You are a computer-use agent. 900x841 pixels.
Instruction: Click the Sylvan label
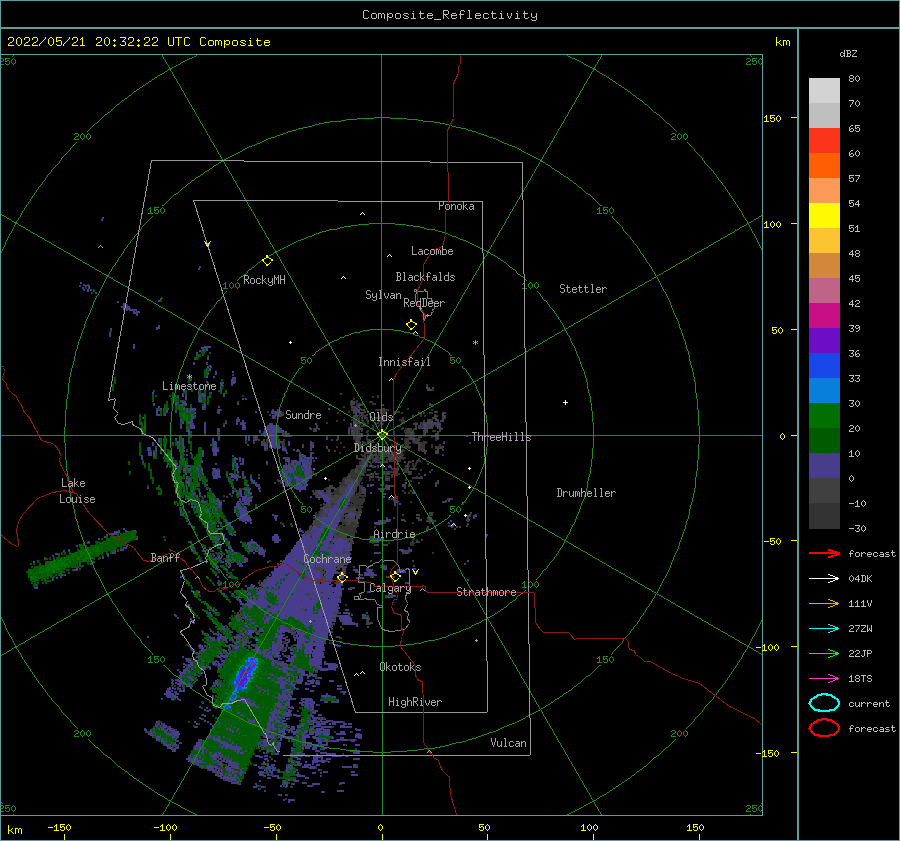(x=383, y=295)
